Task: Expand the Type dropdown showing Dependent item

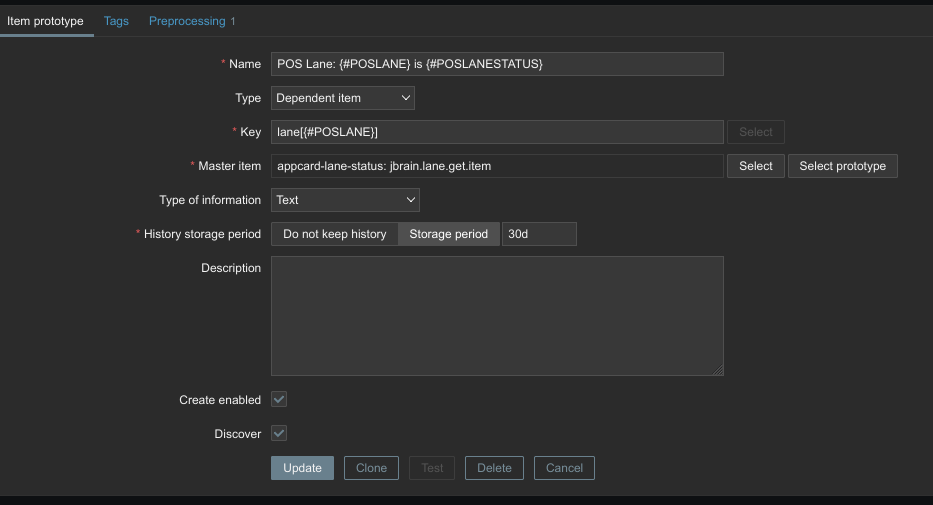Action: point(342,98)
